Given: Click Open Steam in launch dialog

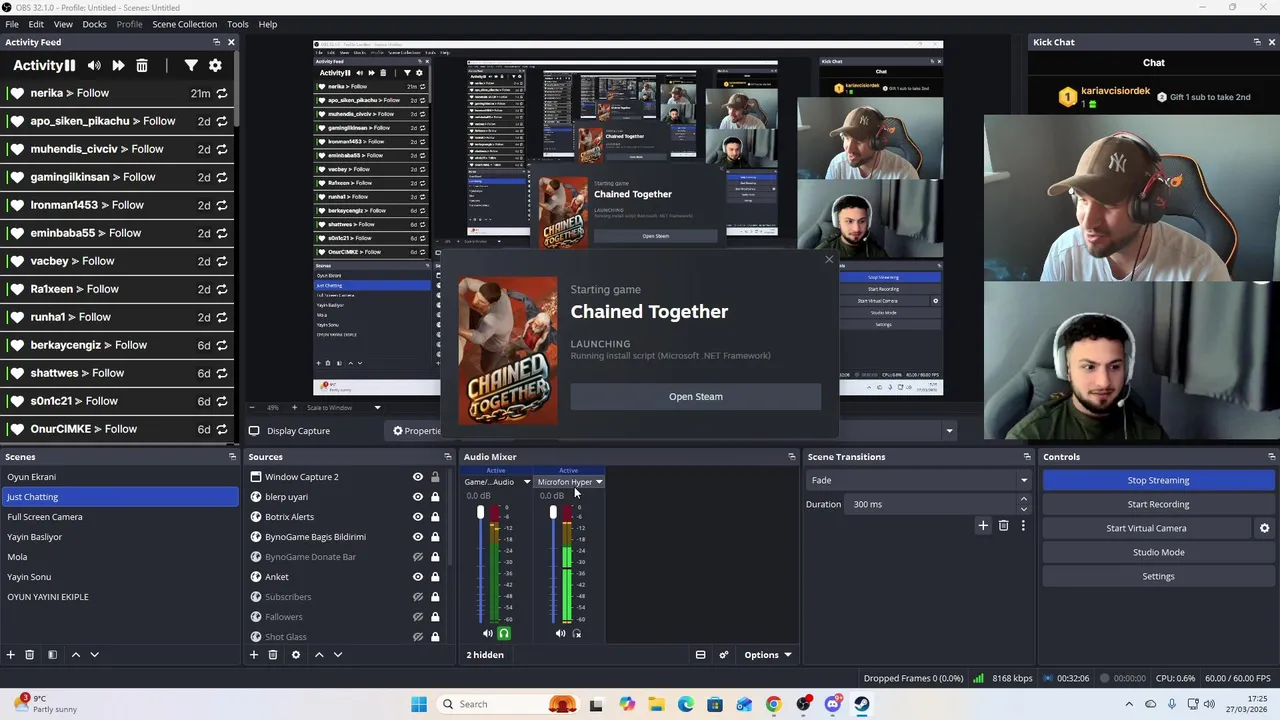Looking at the screenshot, I should (x=696, y=397).
